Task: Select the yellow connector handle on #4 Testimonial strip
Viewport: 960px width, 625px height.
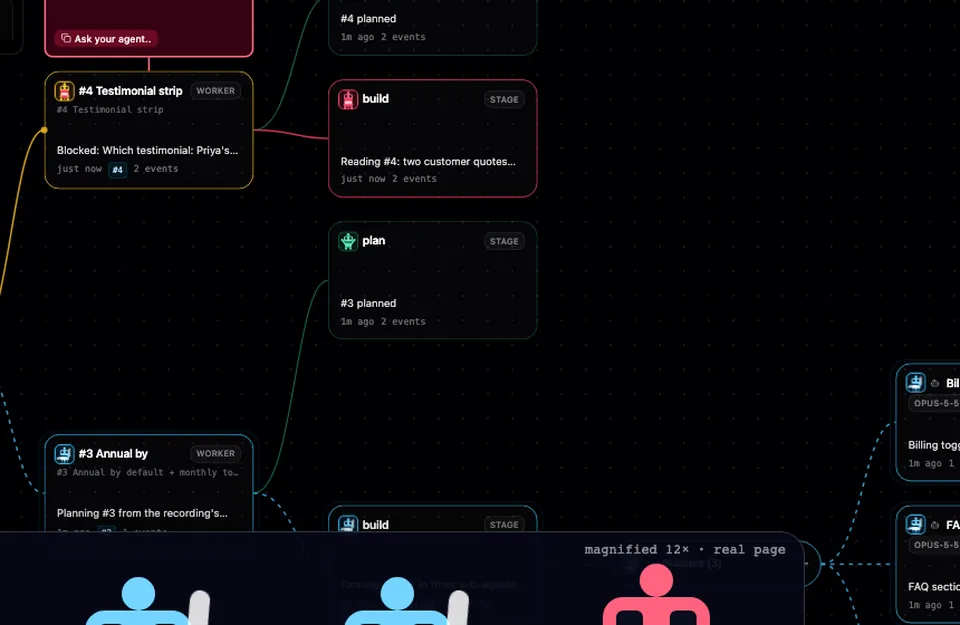Action: point(44,130)
